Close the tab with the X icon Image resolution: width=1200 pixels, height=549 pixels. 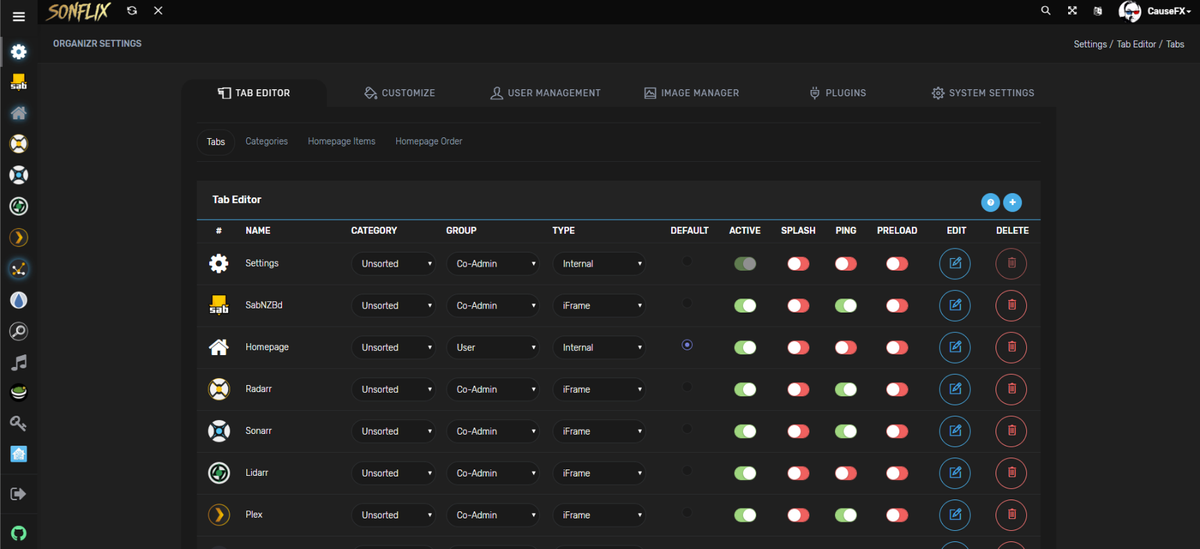[x=158, y=10]
